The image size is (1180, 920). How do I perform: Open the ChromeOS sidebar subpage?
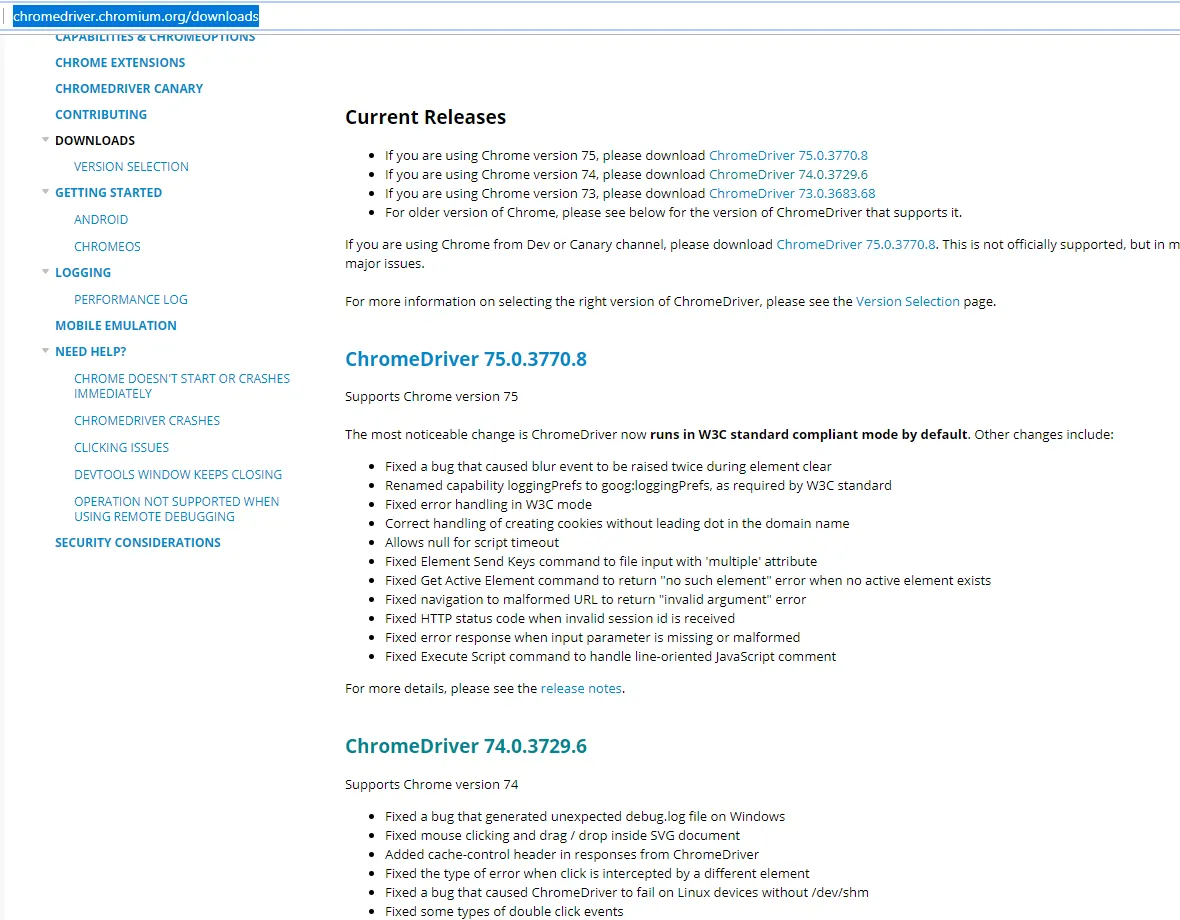pos(107,247)
